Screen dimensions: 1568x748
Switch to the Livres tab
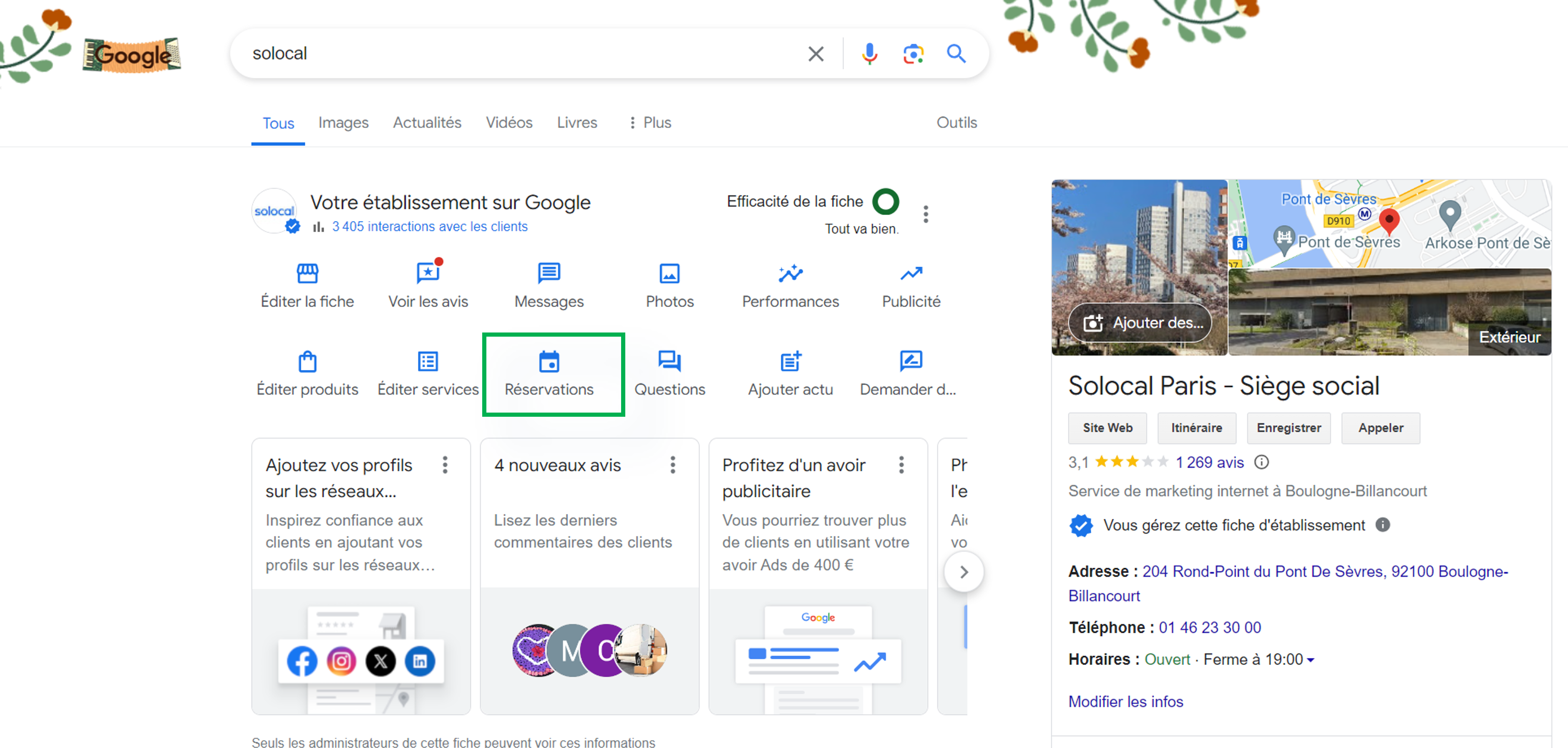click(577, 122)
